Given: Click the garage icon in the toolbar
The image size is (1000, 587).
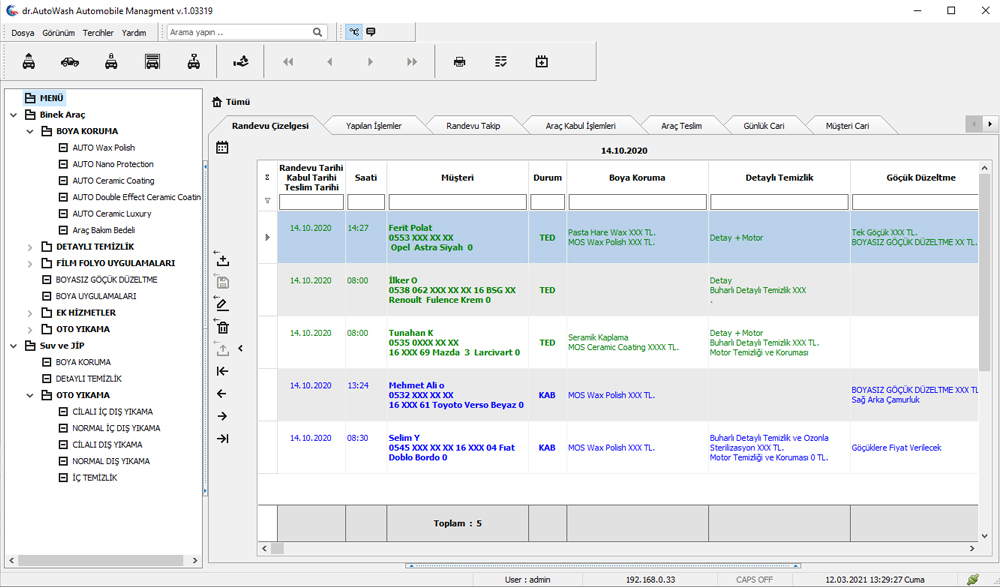Looking at the screenshot, I should tap(152, 62).
